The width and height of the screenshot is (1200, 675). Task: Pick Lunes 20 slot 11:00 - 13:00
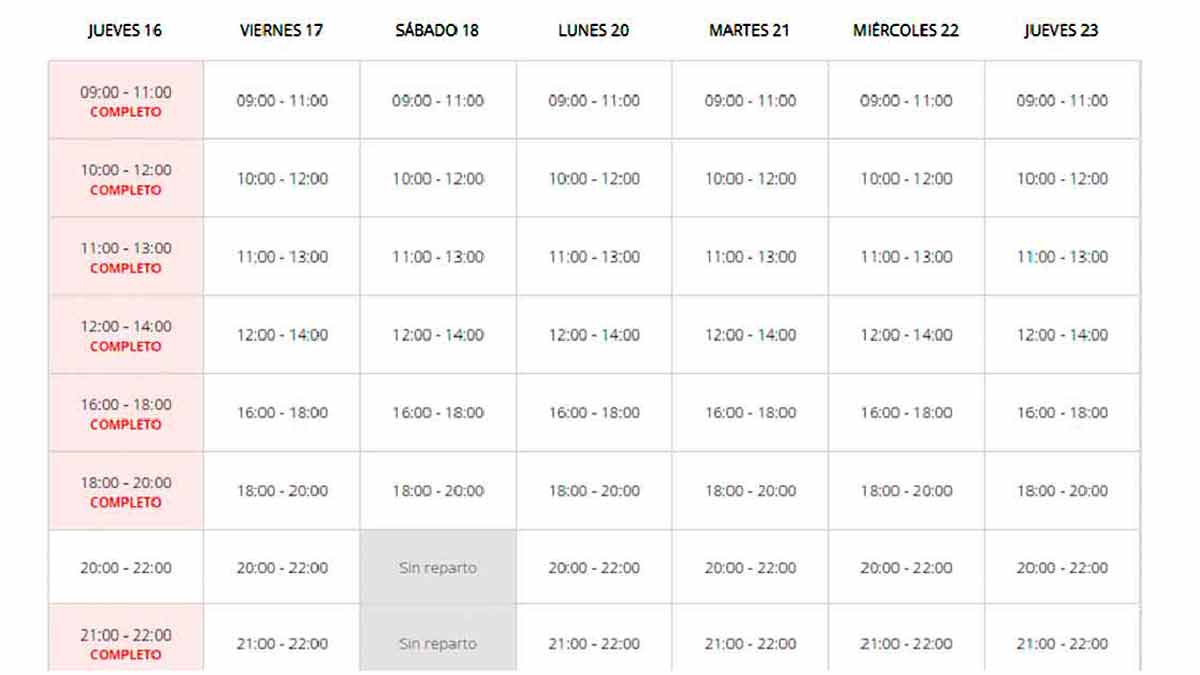(594, 256)
